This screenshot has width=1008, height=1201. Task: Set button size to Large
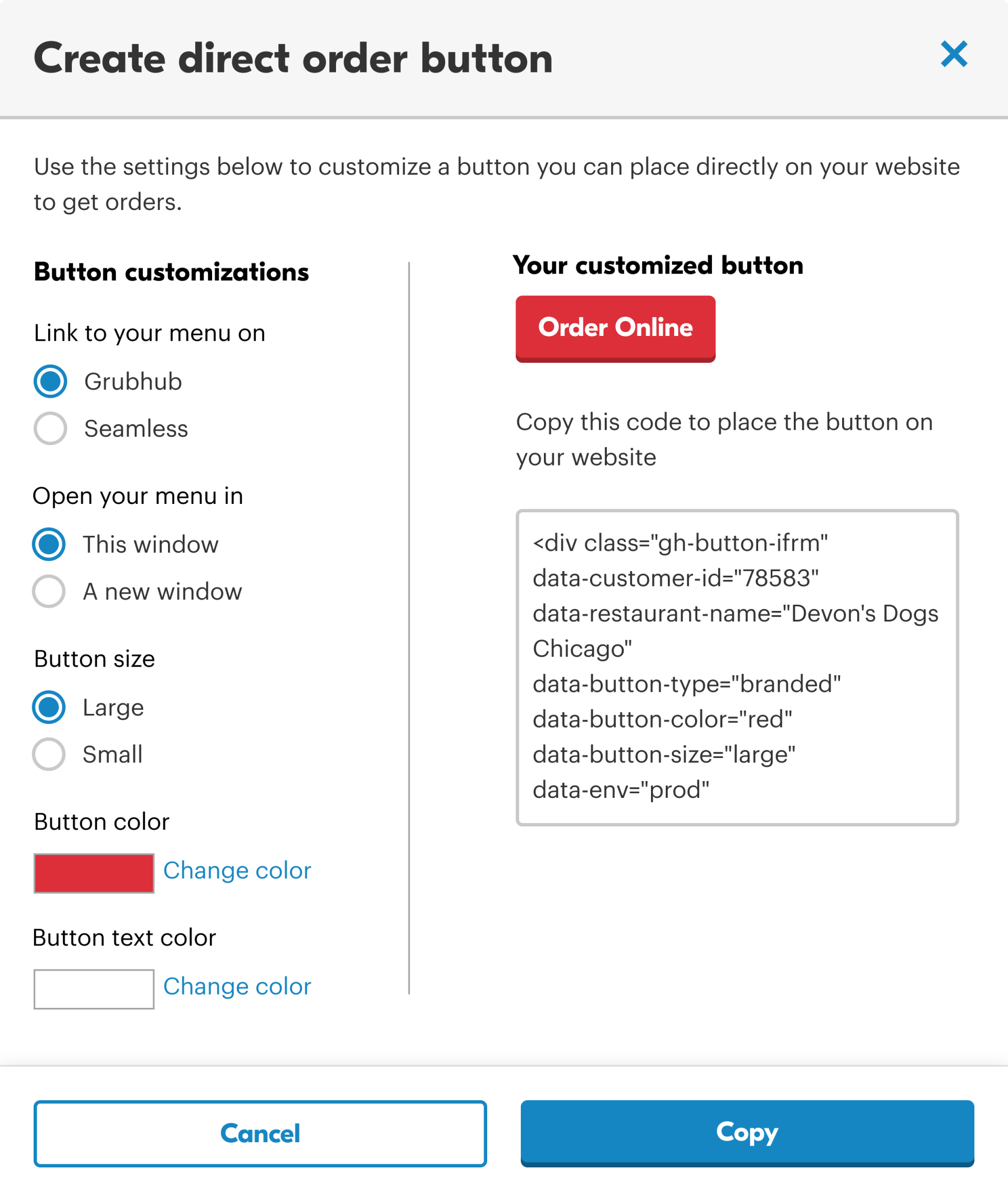(49, 708)
